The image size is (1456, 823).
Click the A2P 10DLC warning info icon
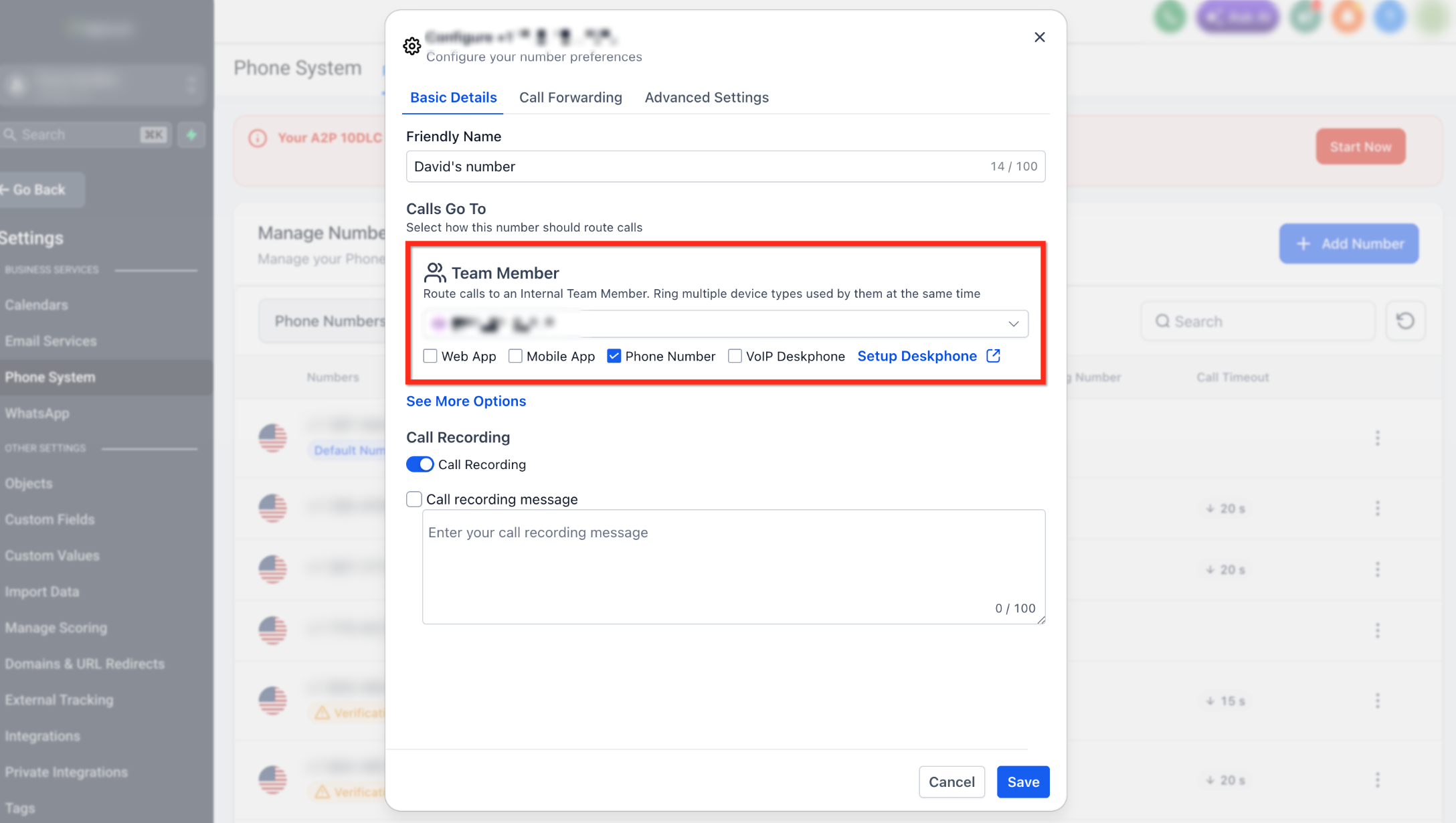pyautogui.click(x=258, y=139)
